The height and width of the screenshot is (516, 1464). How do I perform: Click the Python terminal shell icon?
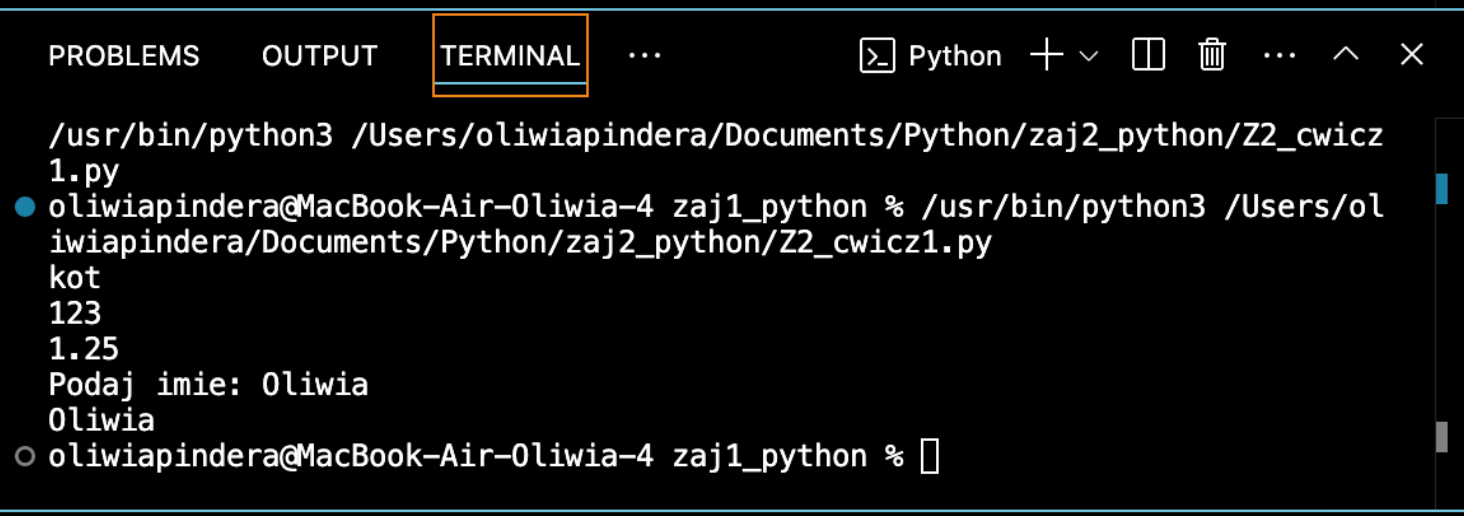(877, 56)
